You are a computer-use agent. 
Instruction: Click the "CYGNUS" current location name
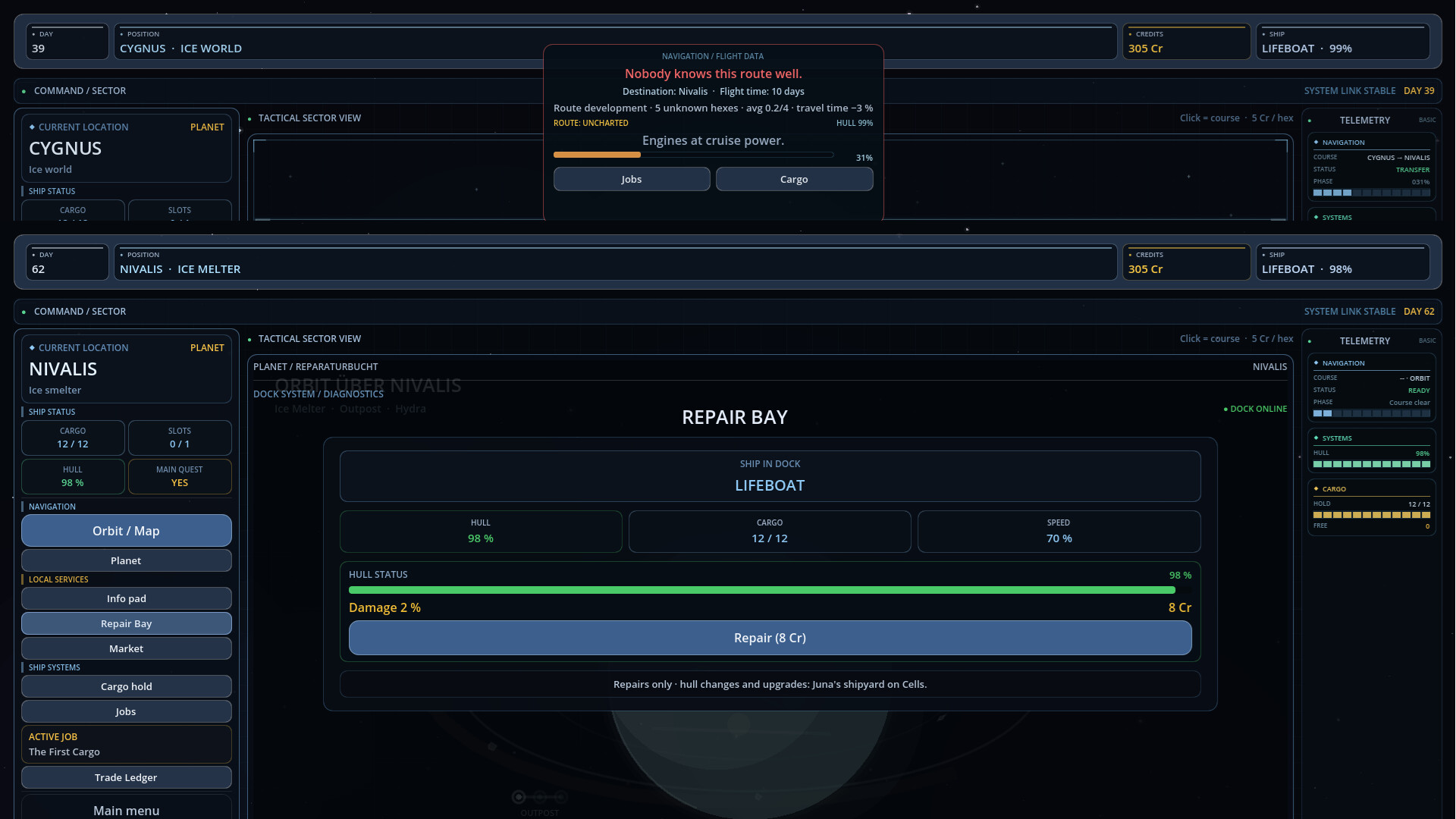(x=65, y=149)
